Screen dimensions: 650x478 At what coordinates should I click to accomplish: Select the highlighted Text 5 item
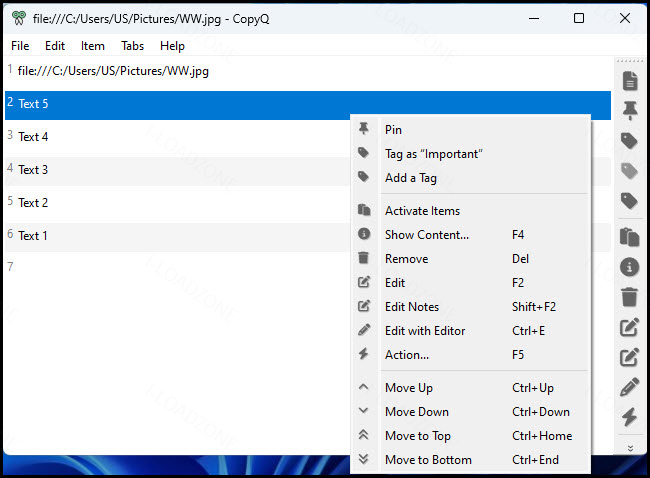click(308, 105)
